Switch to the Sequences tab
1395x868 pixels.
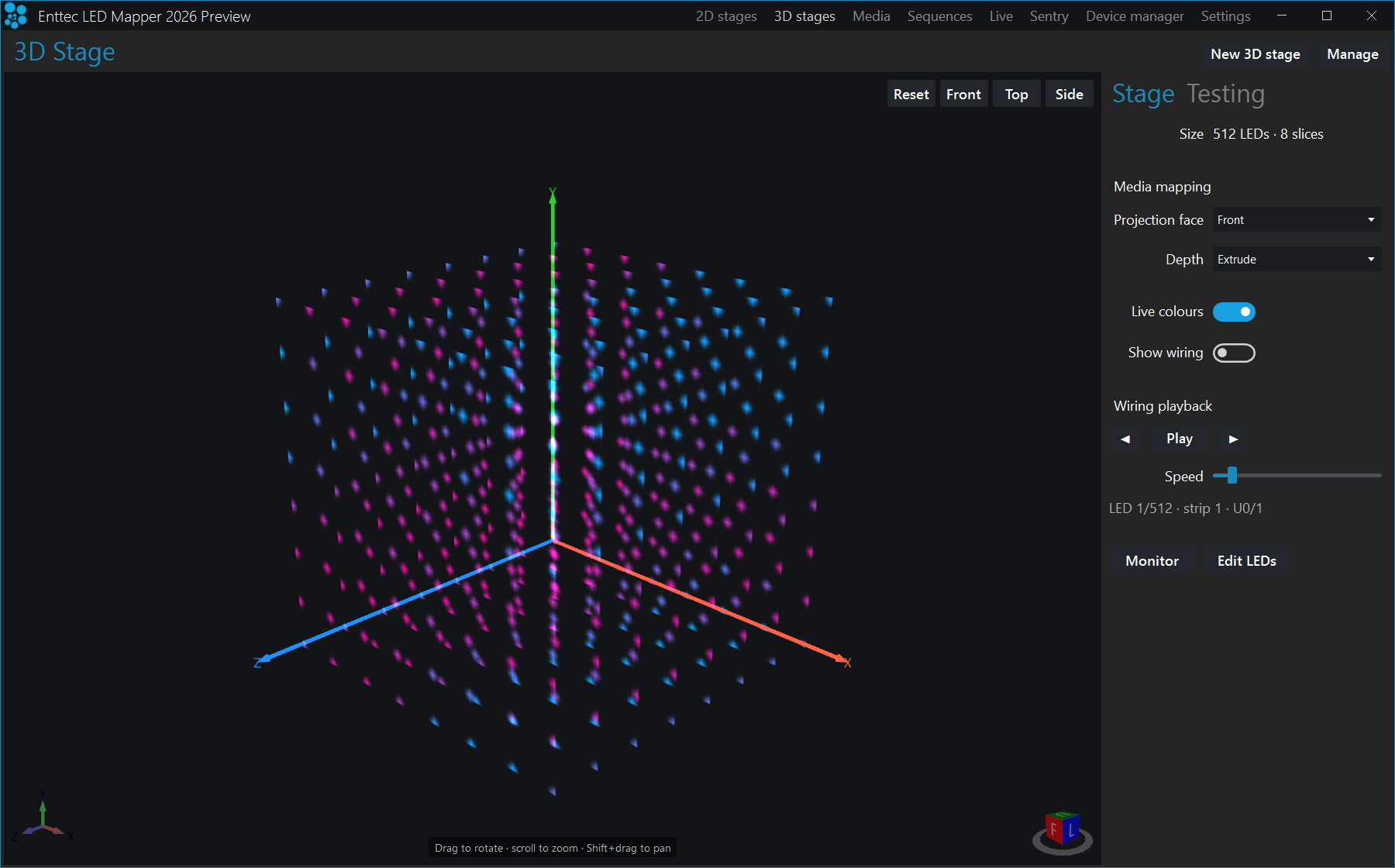[939, 16]
